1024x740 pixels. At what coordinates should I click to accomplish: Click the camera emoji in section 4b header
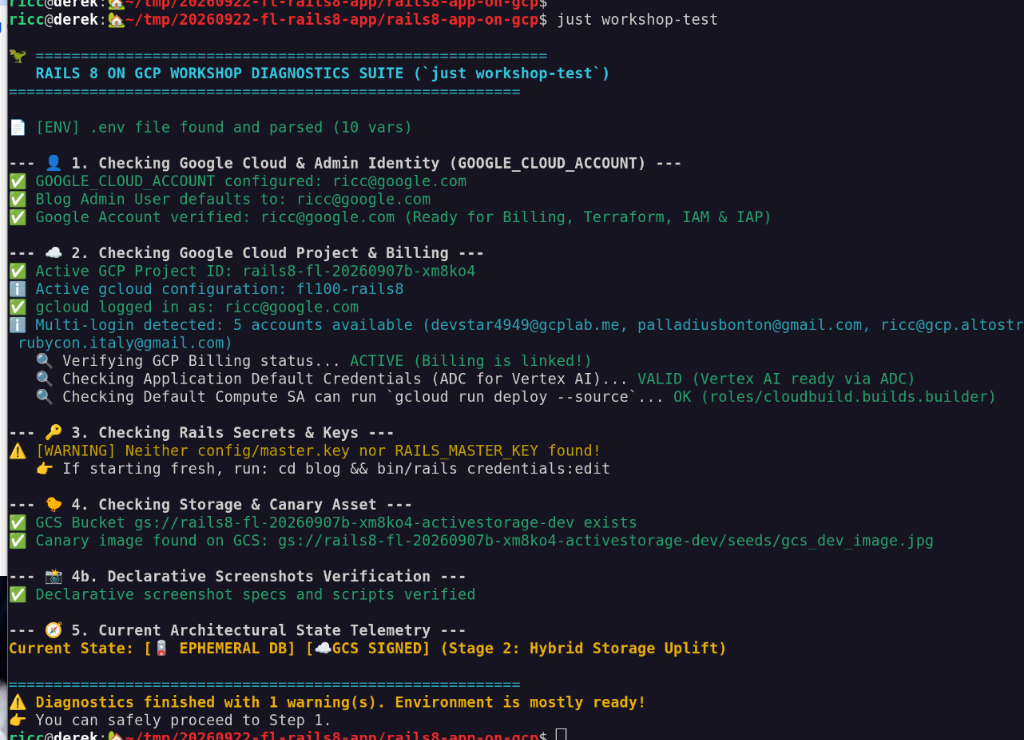[54, 576]
